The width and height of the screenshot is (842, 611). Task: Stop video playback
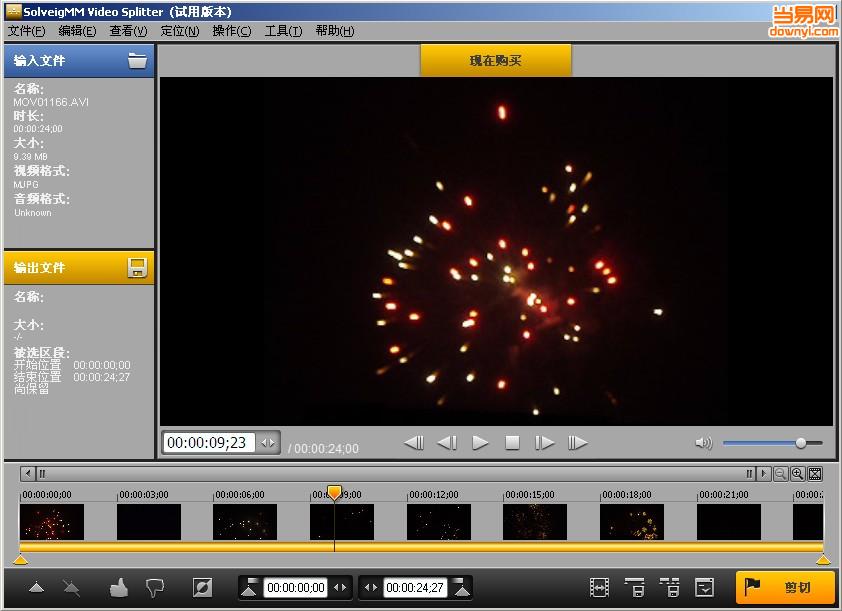[512, 442]
